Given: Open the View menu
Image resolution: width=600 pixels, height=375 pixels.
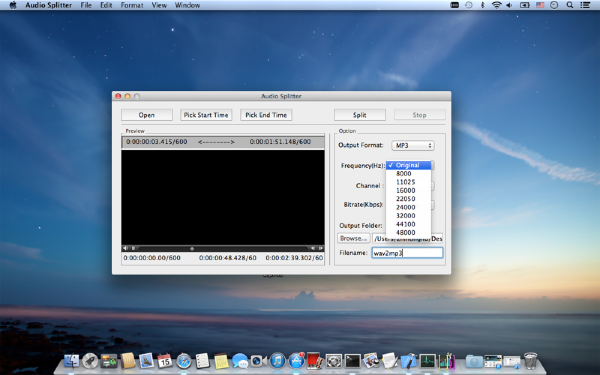Looking at the screenshot, I should click(x=159, y=5).
